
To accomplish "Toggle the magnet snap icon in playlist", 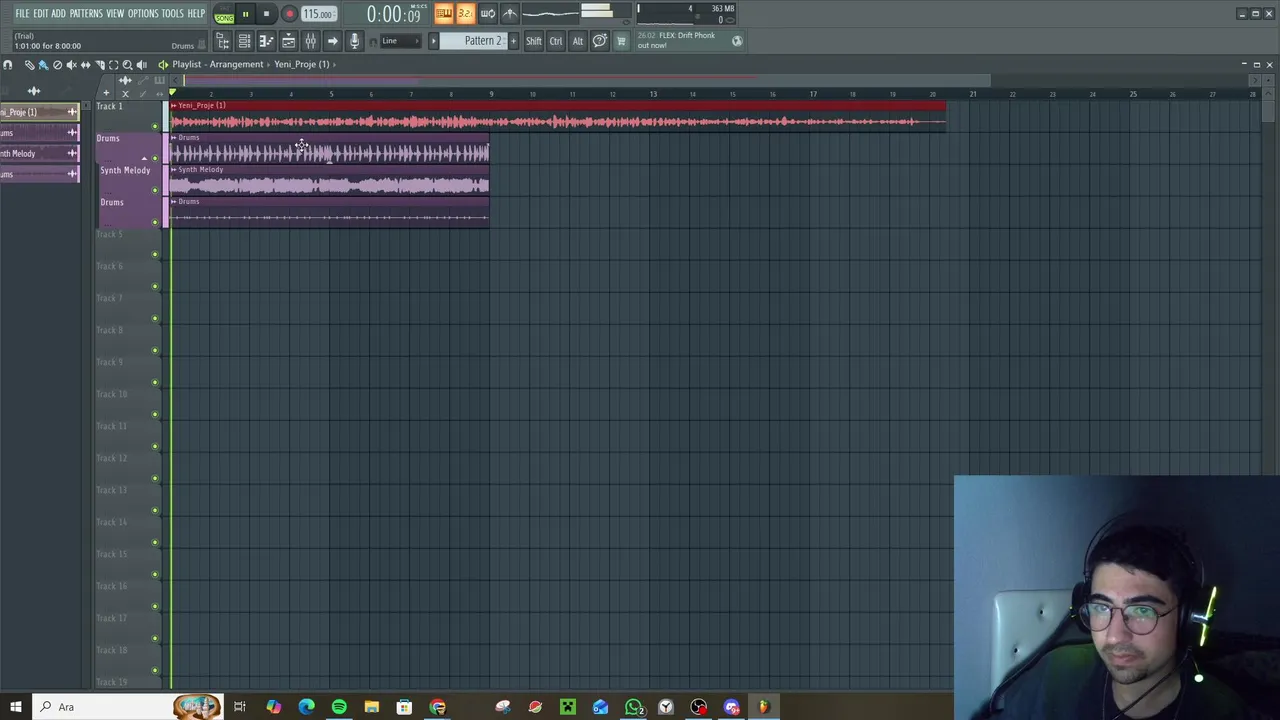I will pyautogui.click(x=7, y=64).
